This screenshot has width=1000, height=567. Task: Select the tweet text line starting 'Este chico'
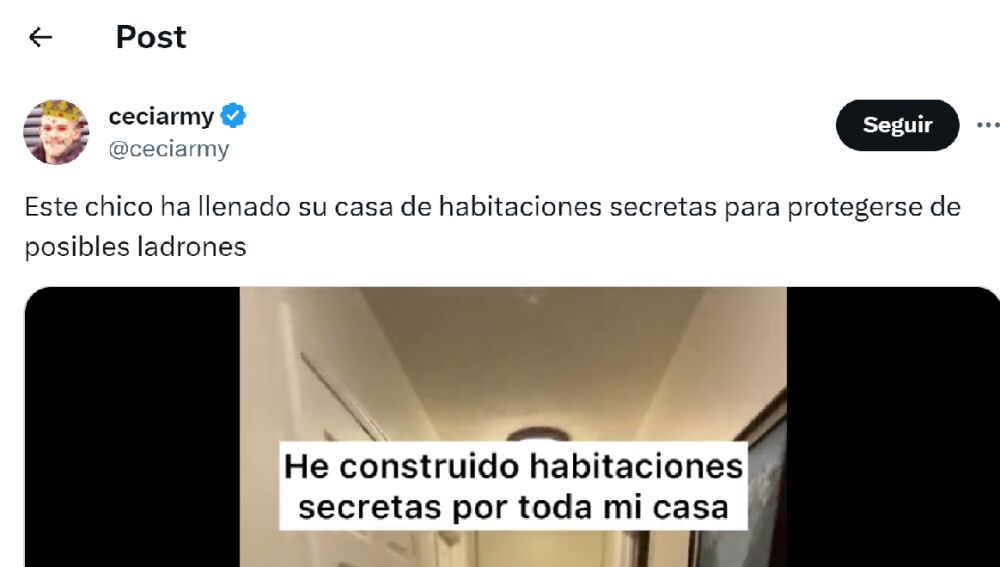[492, 207]
